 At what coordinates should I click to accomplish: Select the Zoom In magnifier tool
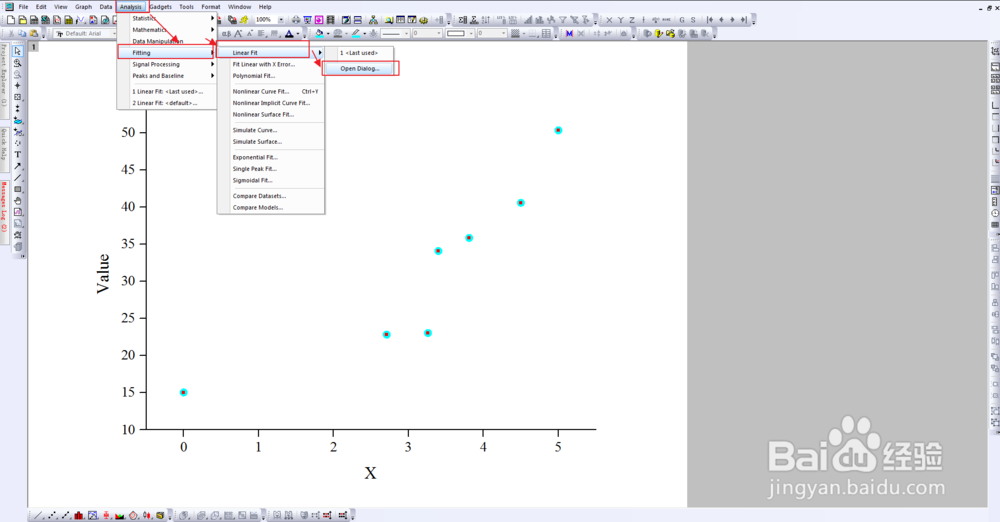coord(18,63)
